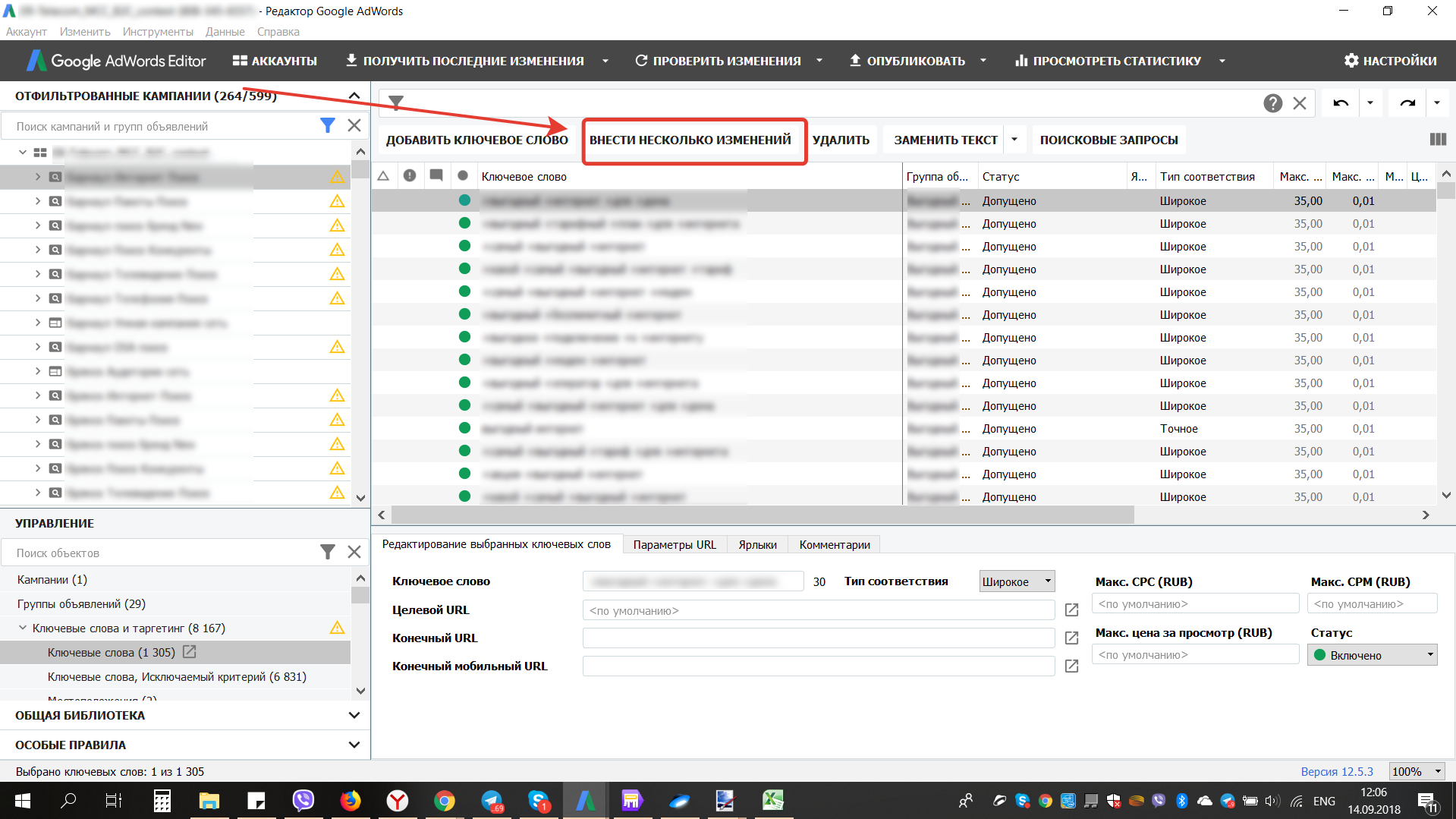The height and width of the screenshot is (819, 1456).
Task: Click ЗАМЕНИТЬ ТЕКСТ button
Action: pyautogui.click(x=945, y=140)
